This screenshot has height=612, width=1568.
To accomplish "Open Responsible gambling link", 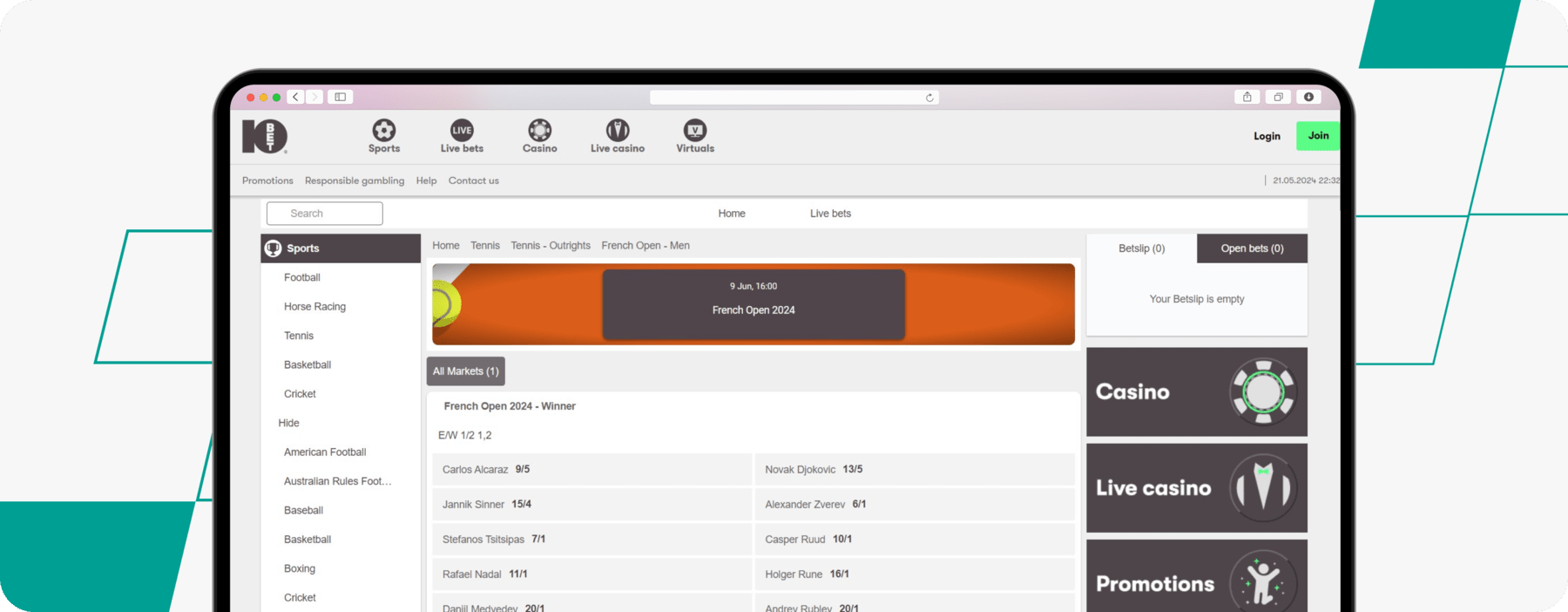I will coord(355,180).
